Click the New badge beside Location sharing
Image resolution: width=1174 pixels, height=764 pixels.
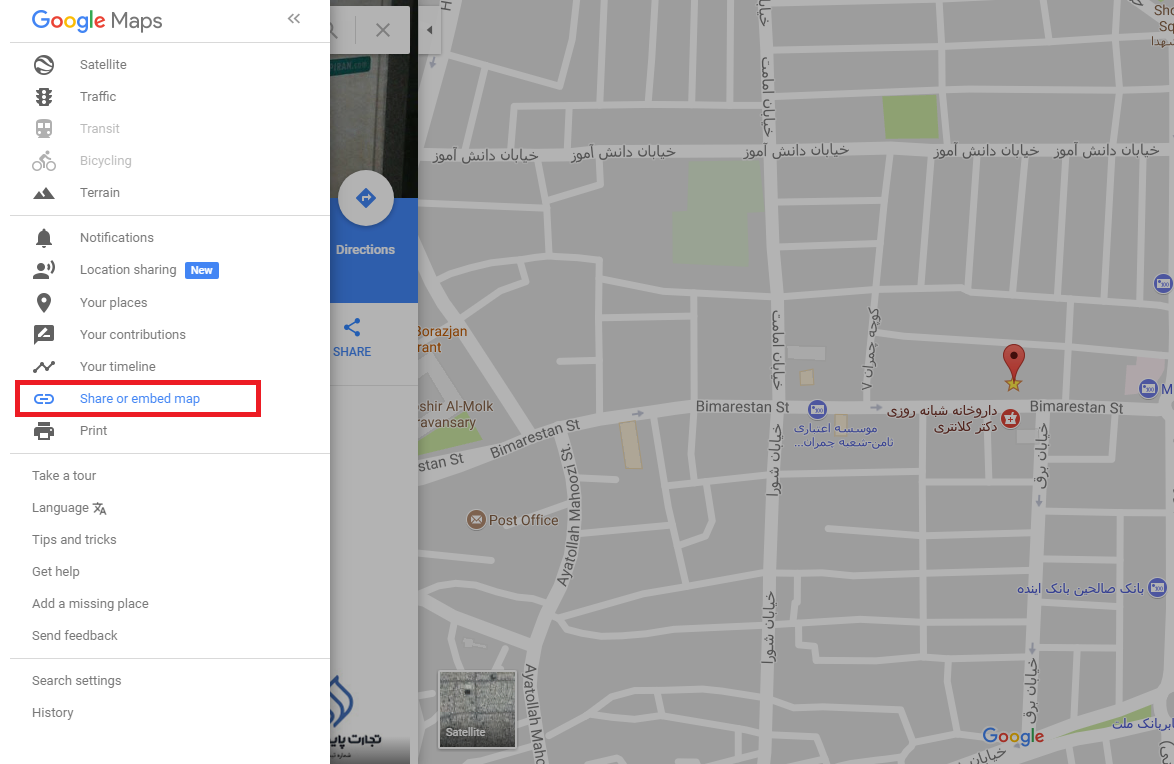[201, 270]
